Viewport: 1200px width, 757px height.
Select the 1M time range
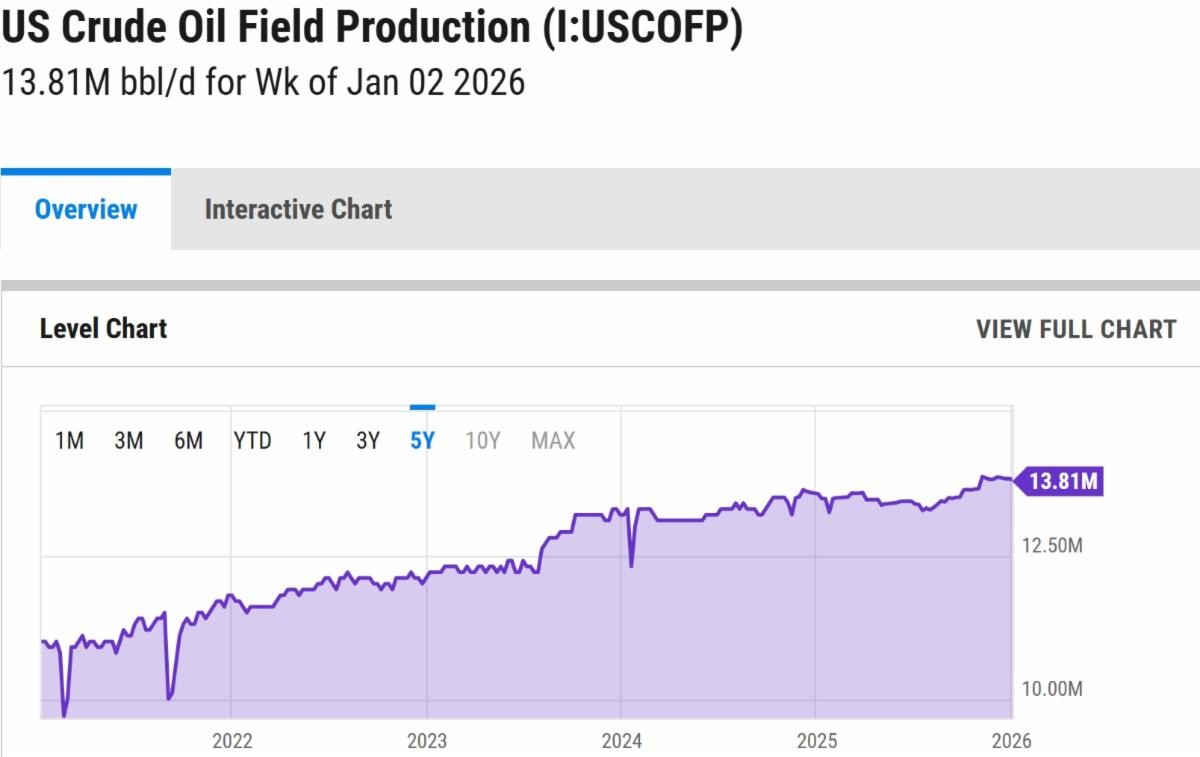click(69, 441)
